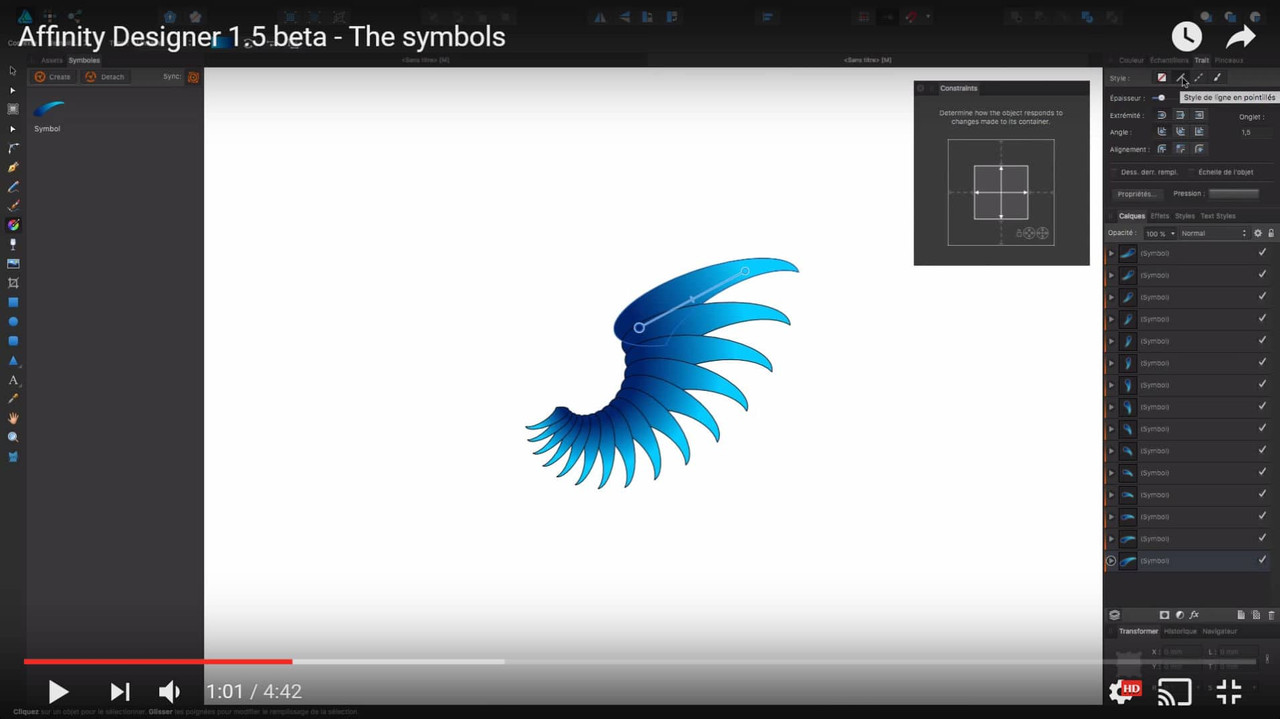Switch to the Pinceaux tab
1280x719 pixels.
click(x=1229, y=61)
